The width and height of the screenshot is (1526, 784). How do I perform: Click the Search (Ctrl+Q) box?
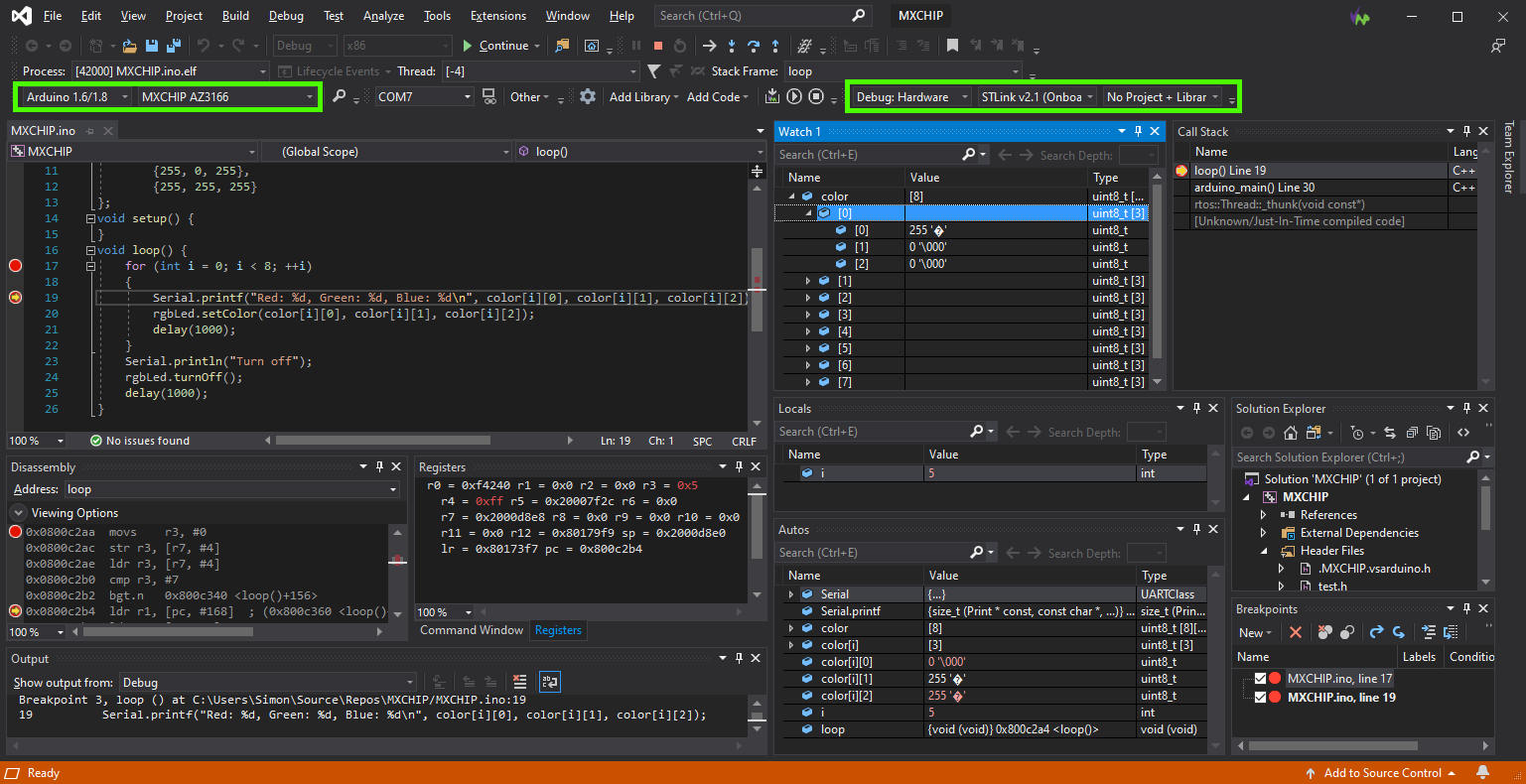(755, 16)
